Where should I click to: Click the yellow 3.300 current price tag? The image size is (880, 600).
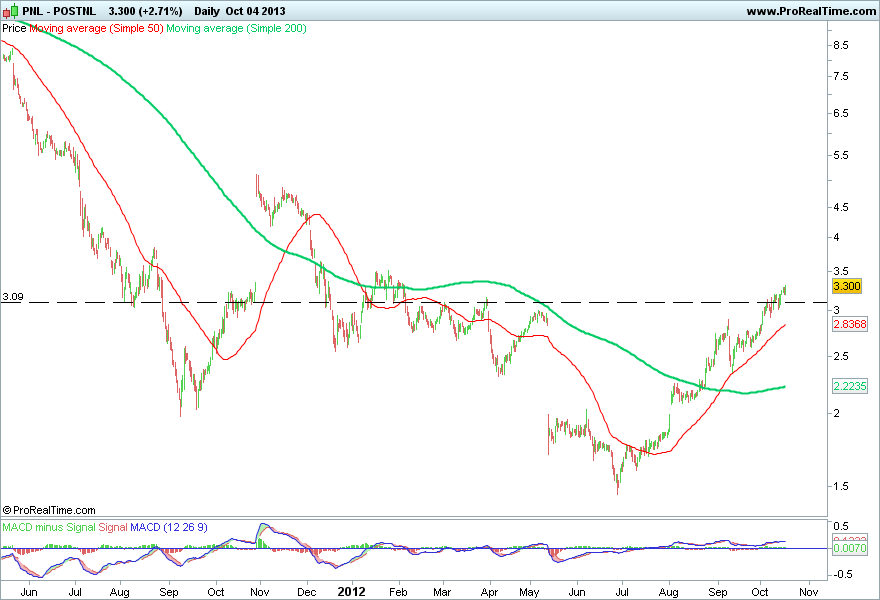click(846, 286)
